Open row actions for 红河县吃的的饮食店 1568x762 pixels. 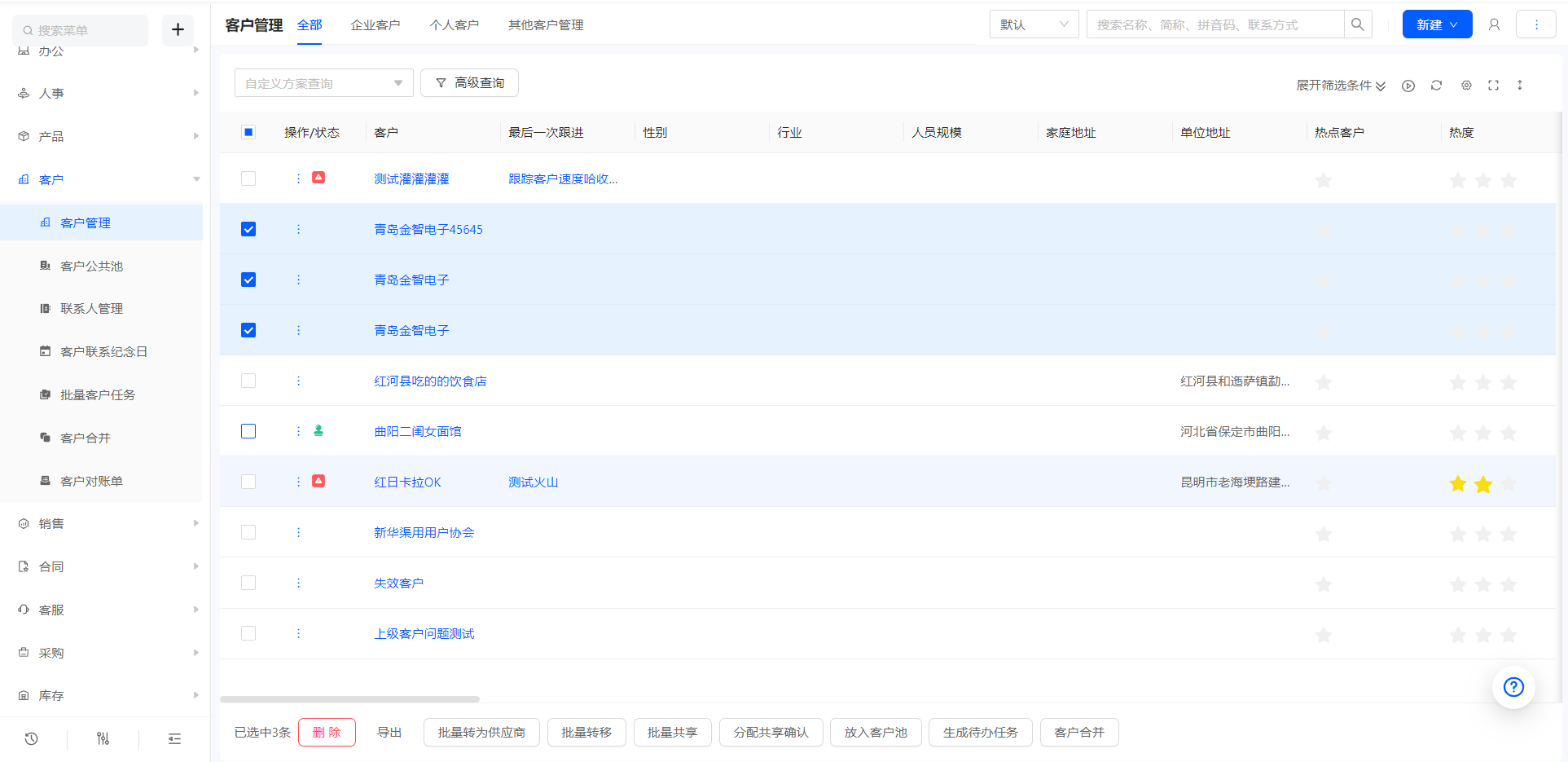[298, 381]
